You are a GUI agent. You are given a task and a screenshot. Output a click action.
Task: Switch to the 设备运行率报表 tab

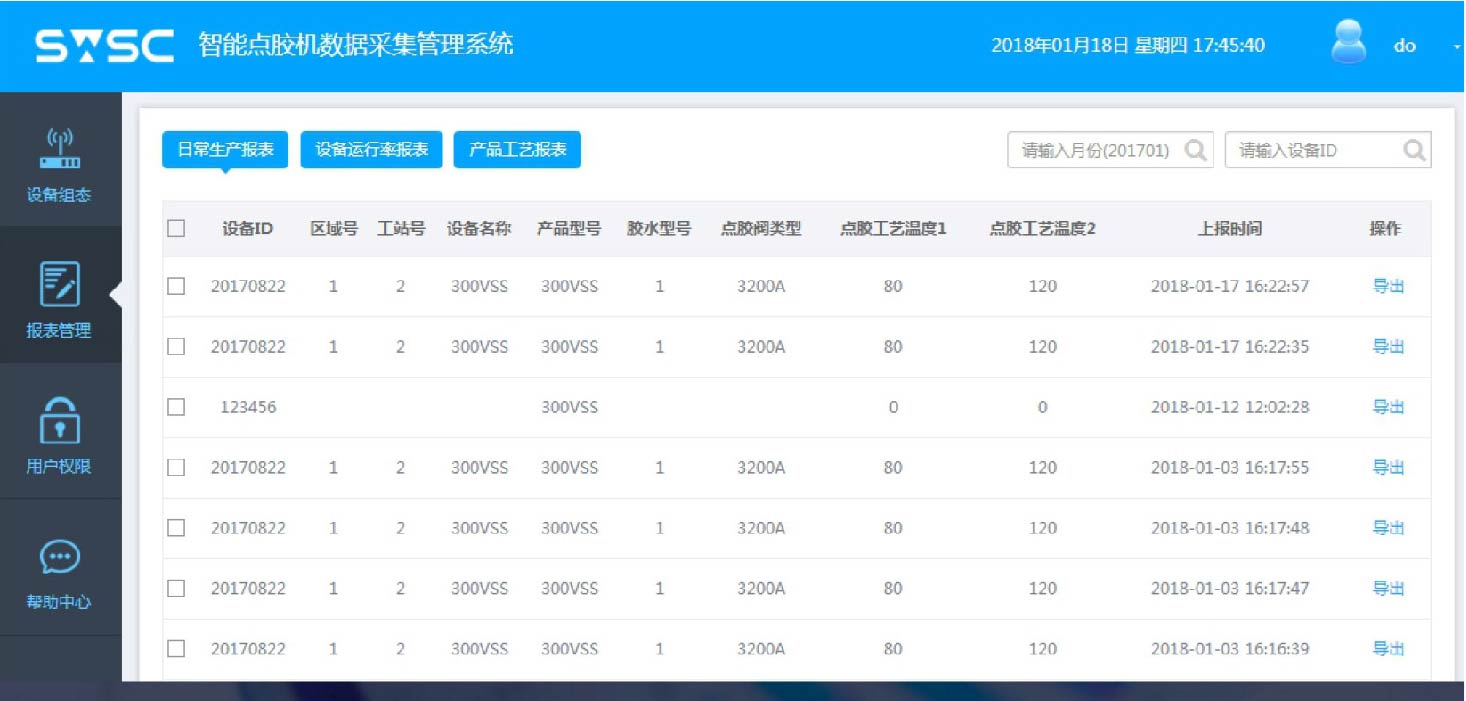pyautogui.click(x=371, y=150)
